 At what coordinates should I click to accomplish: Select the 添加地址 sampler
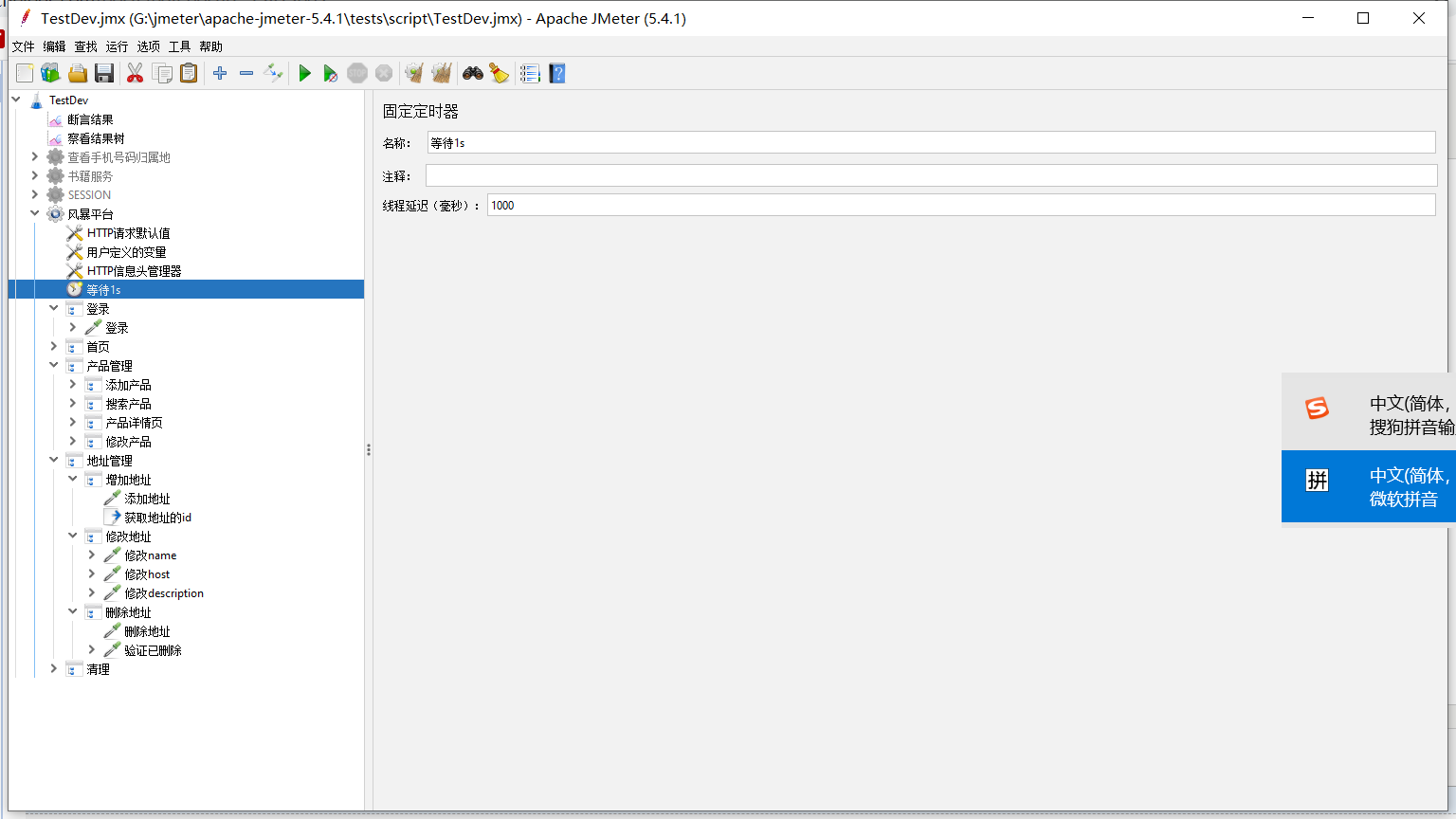click(x=147, y=499)
